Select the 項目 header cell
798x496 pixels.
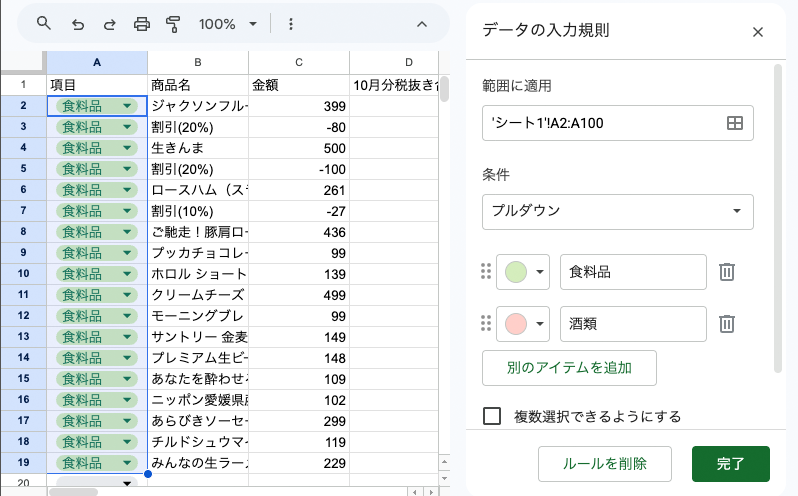(97, 85)
